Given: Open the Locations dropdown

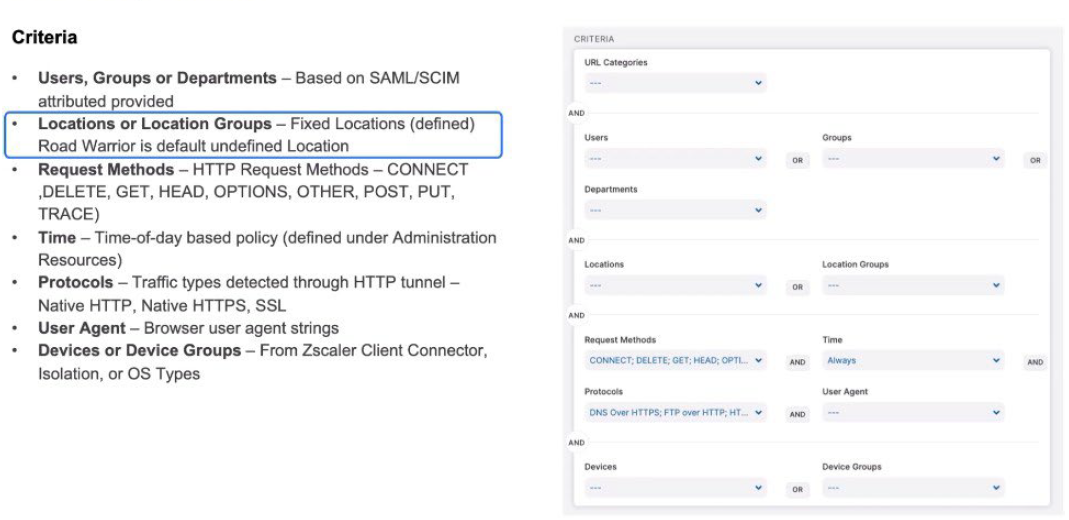Looking at the screenshot, I should [x=675, y=286].
